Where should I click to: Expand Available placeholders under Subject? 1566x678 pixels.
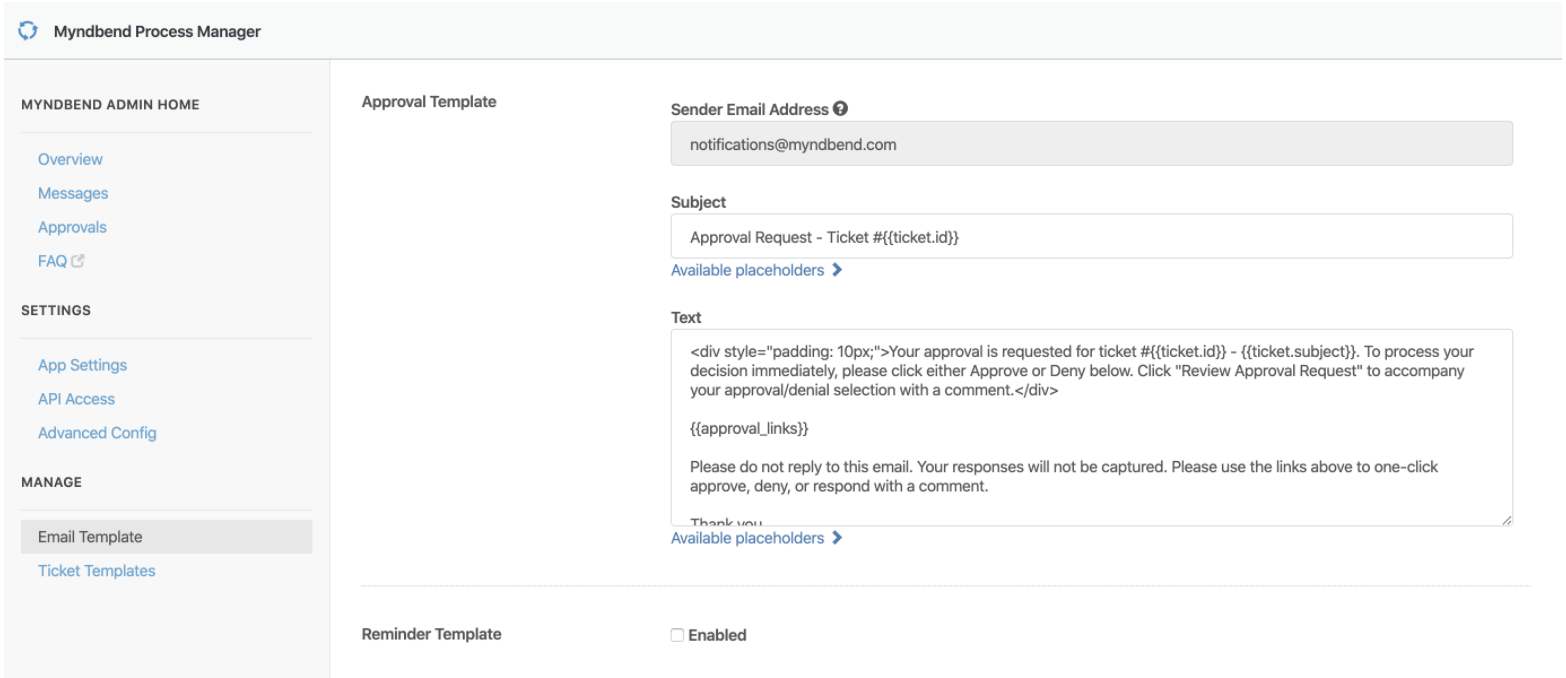[747, 270]
